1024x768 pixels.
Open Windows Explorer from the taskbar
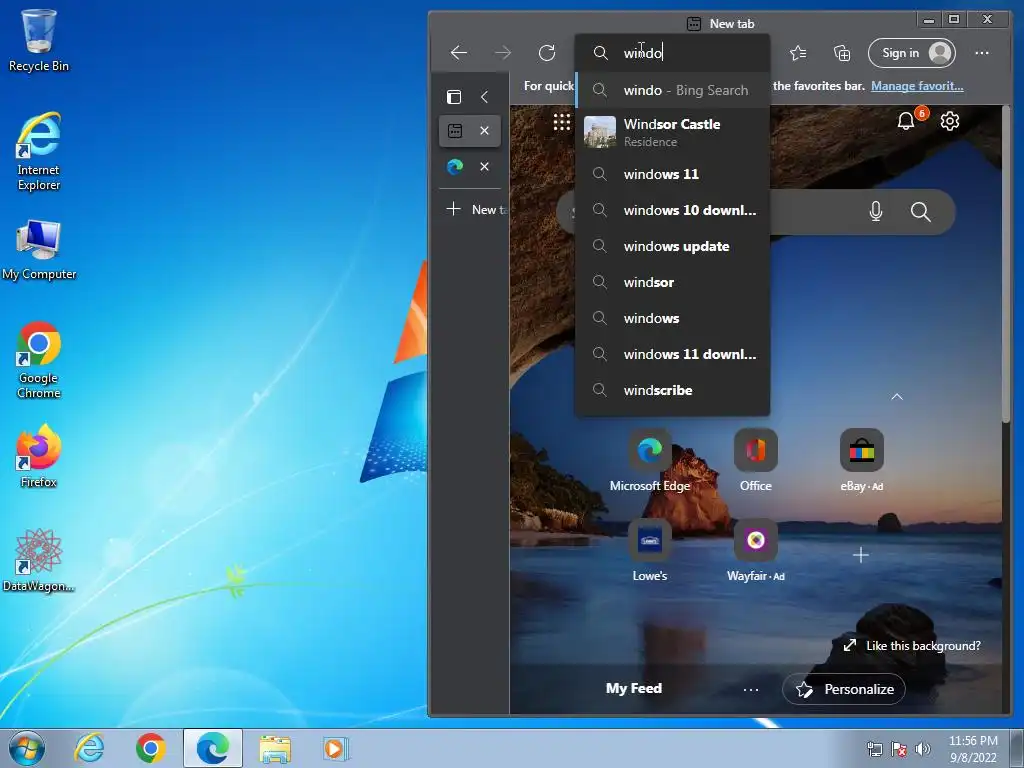point(275,748)
